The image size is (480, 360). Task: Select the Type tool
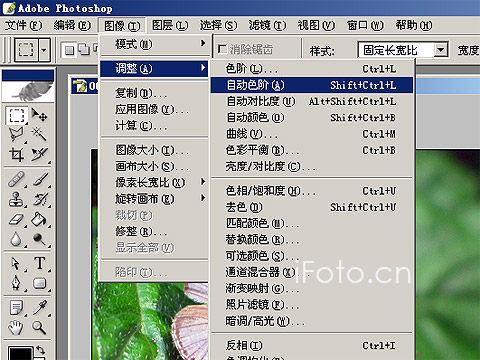tap(40, 263)
